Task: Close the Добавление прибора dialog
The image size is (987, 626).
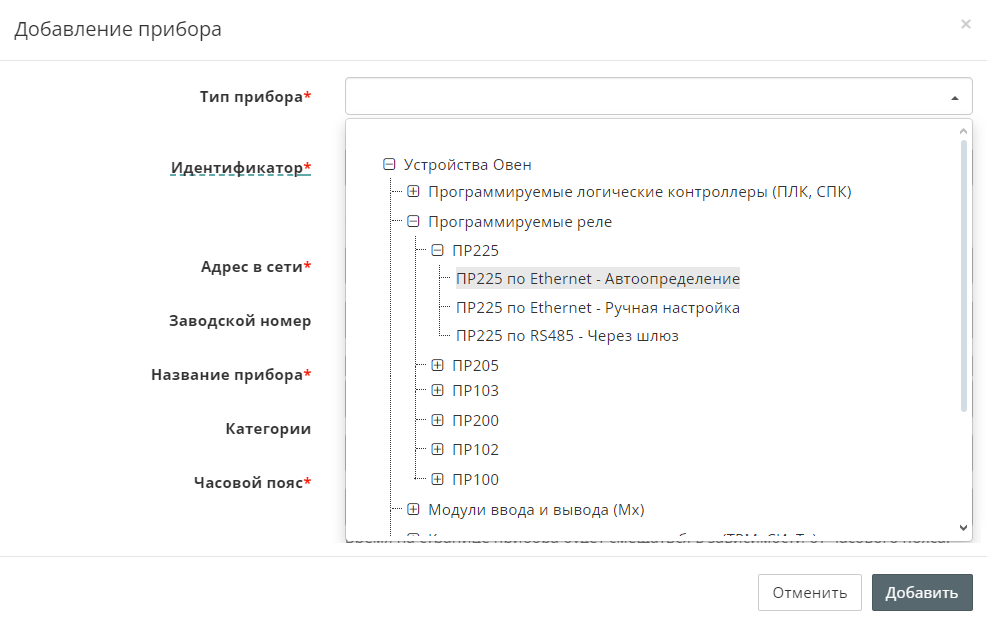Action: (965, 24)
